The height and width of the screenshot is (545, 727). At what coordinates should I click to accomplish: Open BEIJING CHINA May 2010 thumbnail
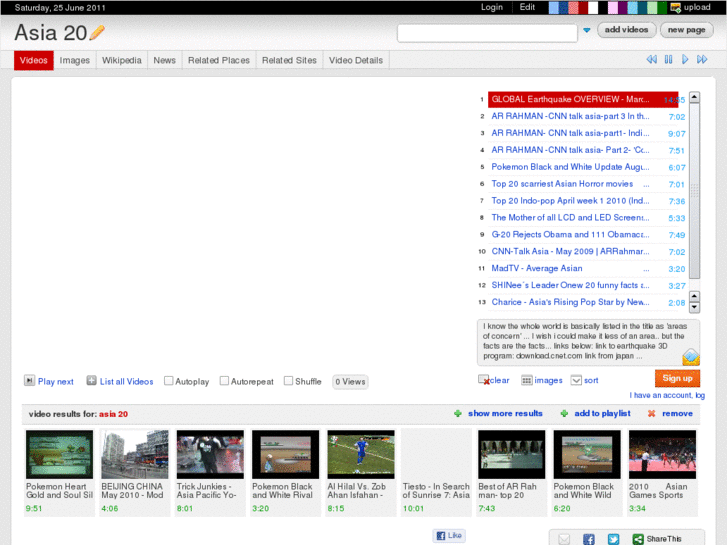coord(134,454)
